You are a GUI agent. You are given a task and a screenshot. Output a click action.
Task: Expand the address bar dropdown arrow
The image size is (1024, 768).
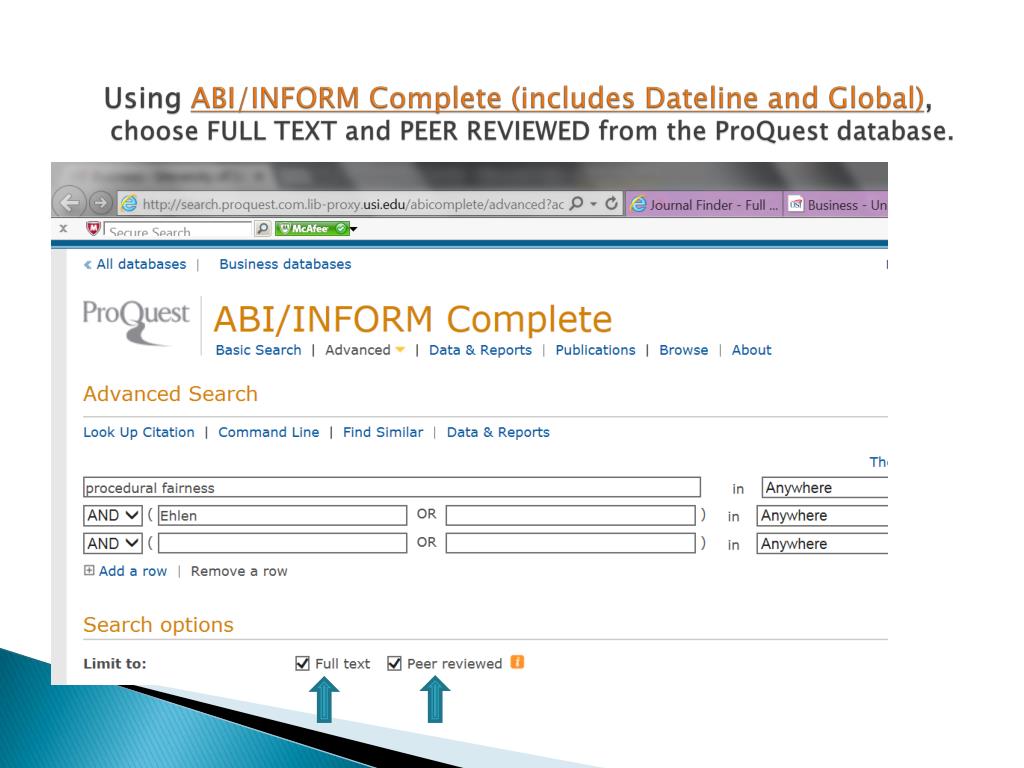[593, 204]
